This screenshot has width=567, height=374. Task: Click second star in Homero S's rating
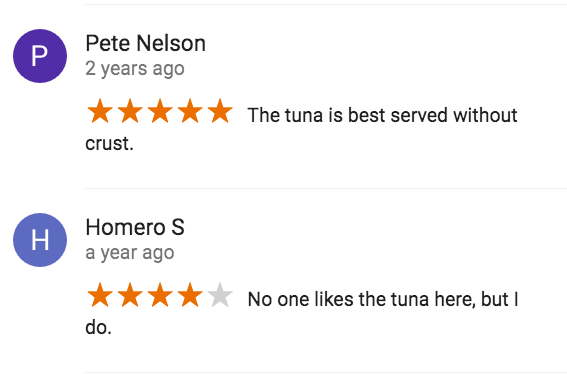pos(130,296)
